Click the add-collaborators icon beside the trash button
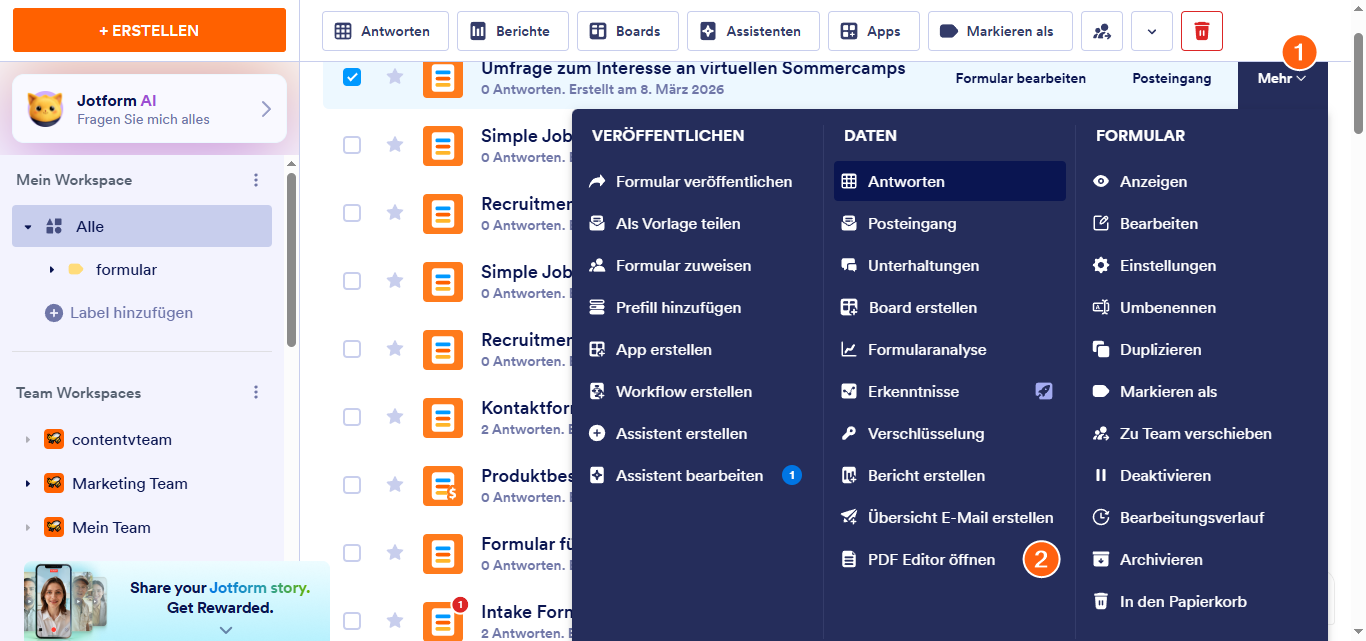Screen dimensions: 1366x641 pyautogui.click(x=1101, y=31)
